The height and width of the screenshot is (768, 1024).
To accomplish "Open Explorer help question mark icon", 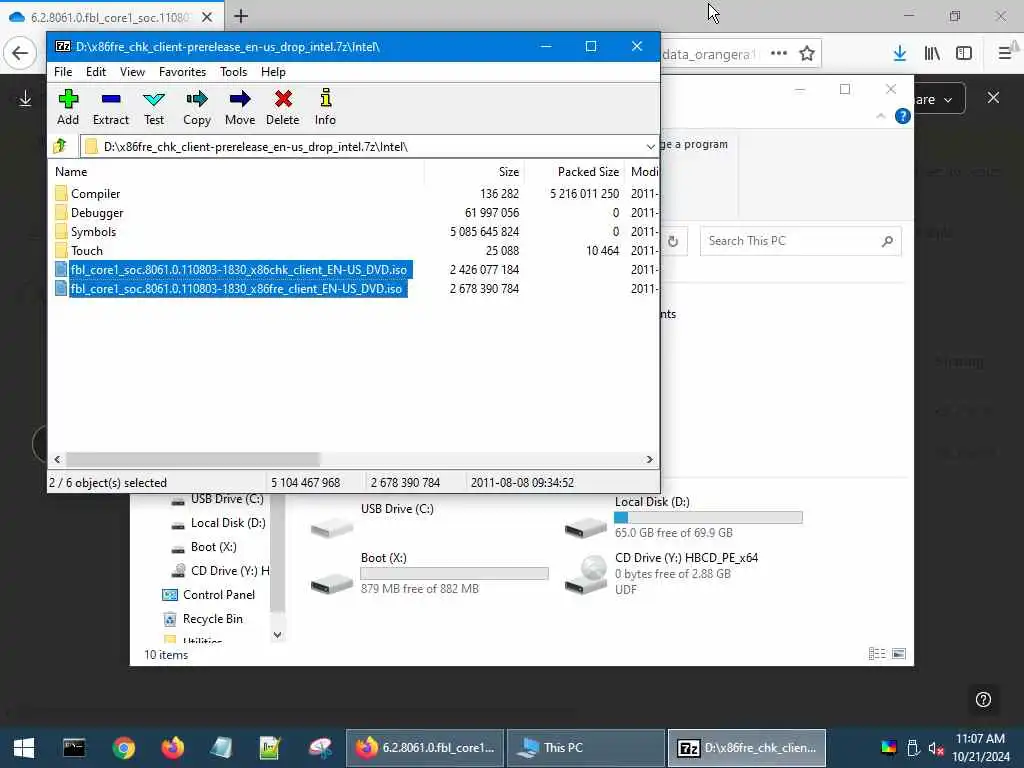I will click(x=903, y=116).
